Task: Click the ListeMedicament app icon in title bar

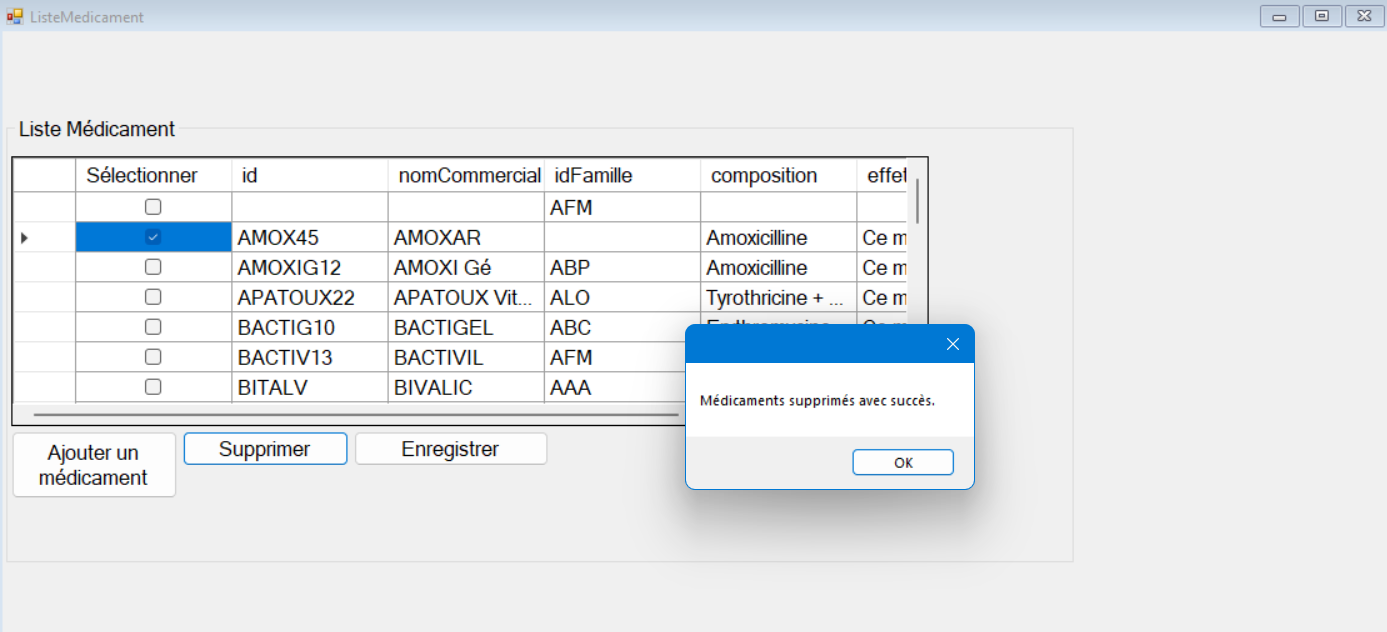Action: [x=15, y=17]
